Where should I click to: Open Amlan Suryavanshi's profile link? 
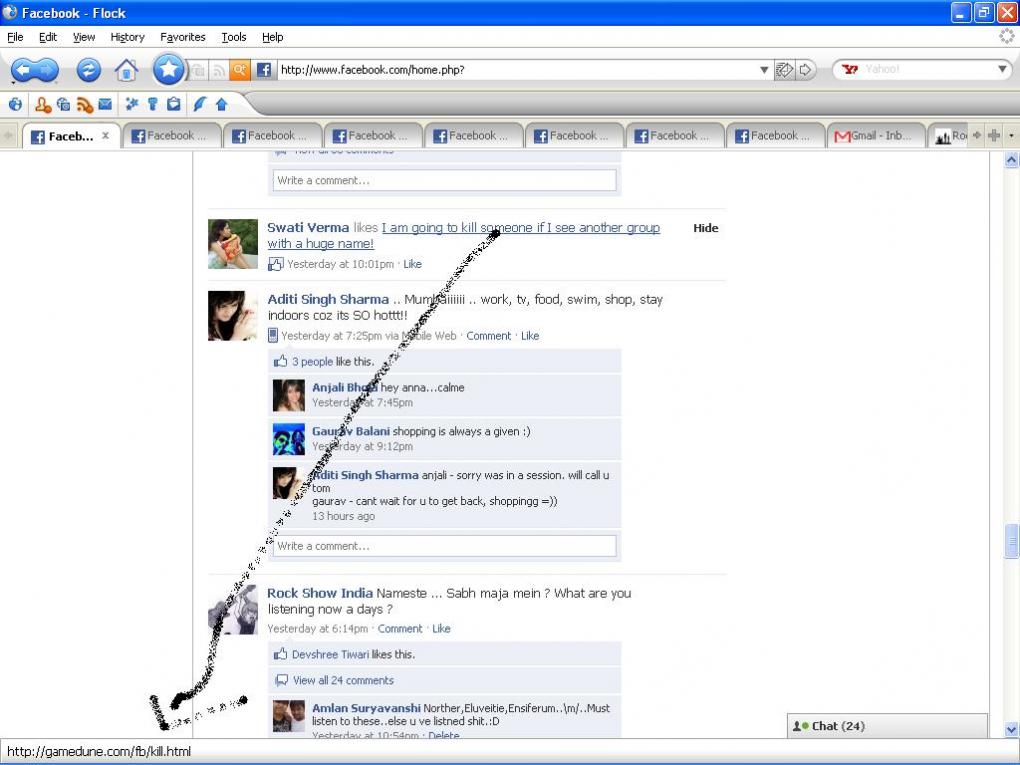[x=366, y=708]
